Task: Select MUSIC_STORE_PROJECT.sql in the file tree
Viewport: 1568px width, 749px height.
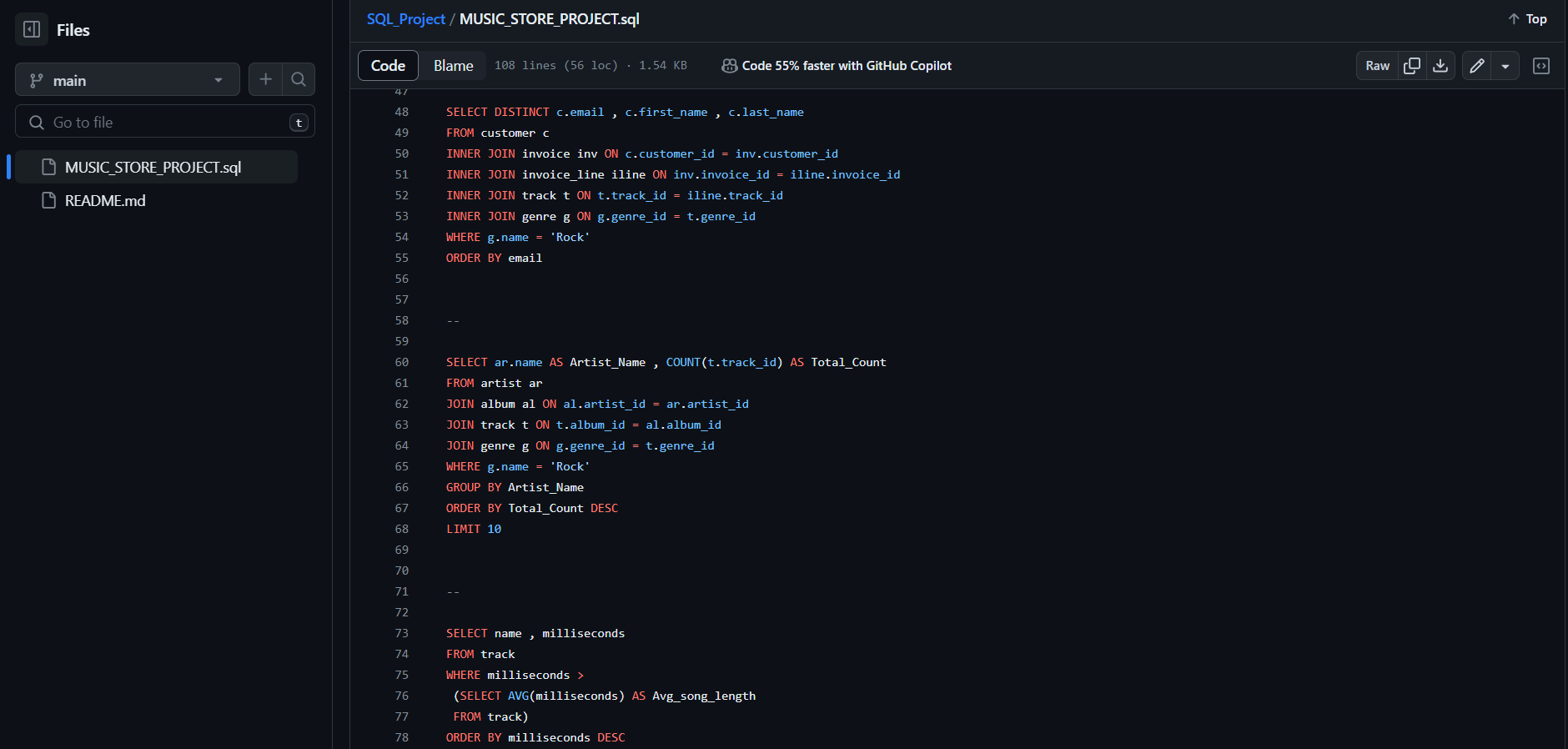Action: tap(156, 168)
